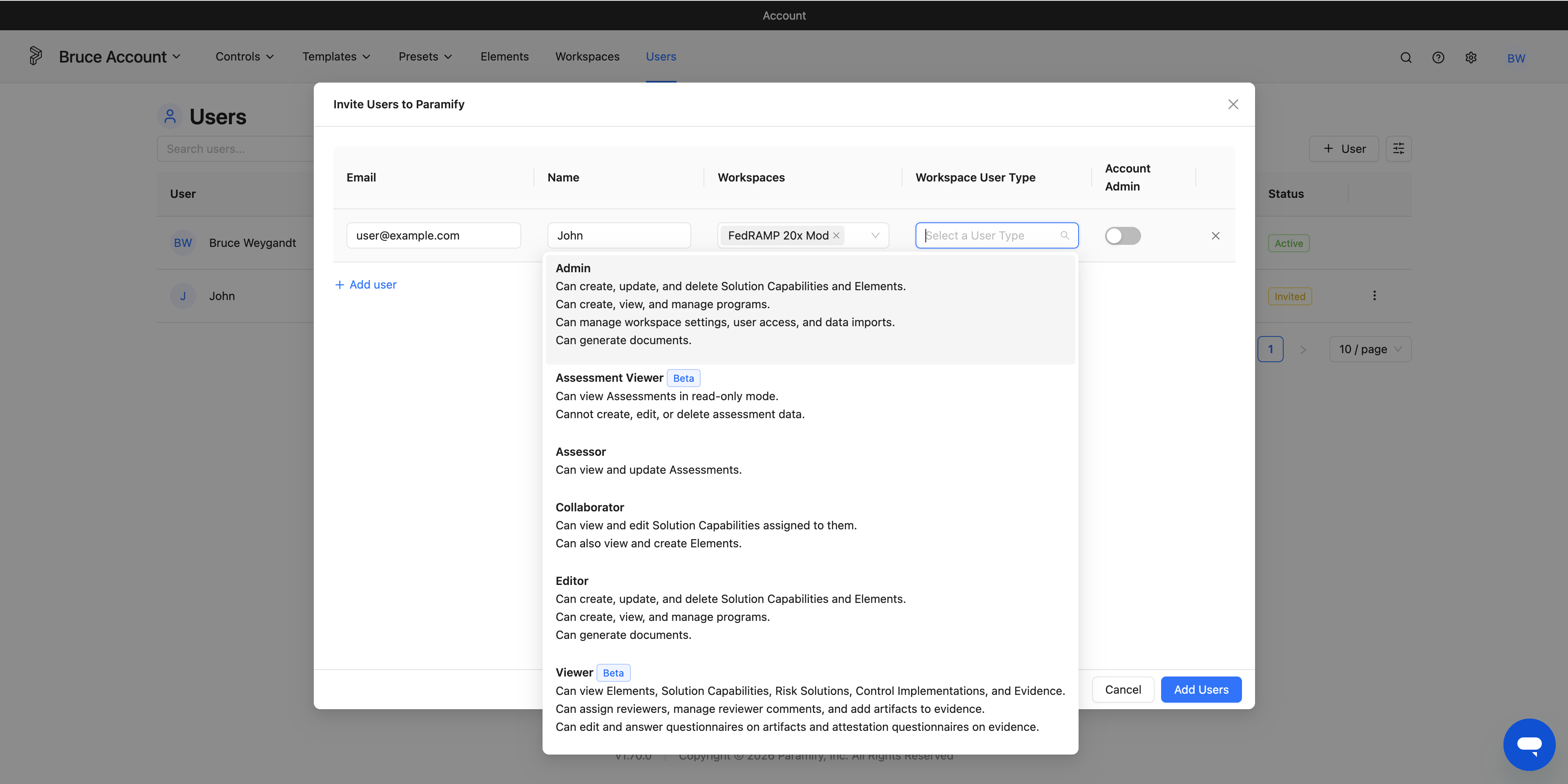Click the Active status badge

(x=1288, y=243)
